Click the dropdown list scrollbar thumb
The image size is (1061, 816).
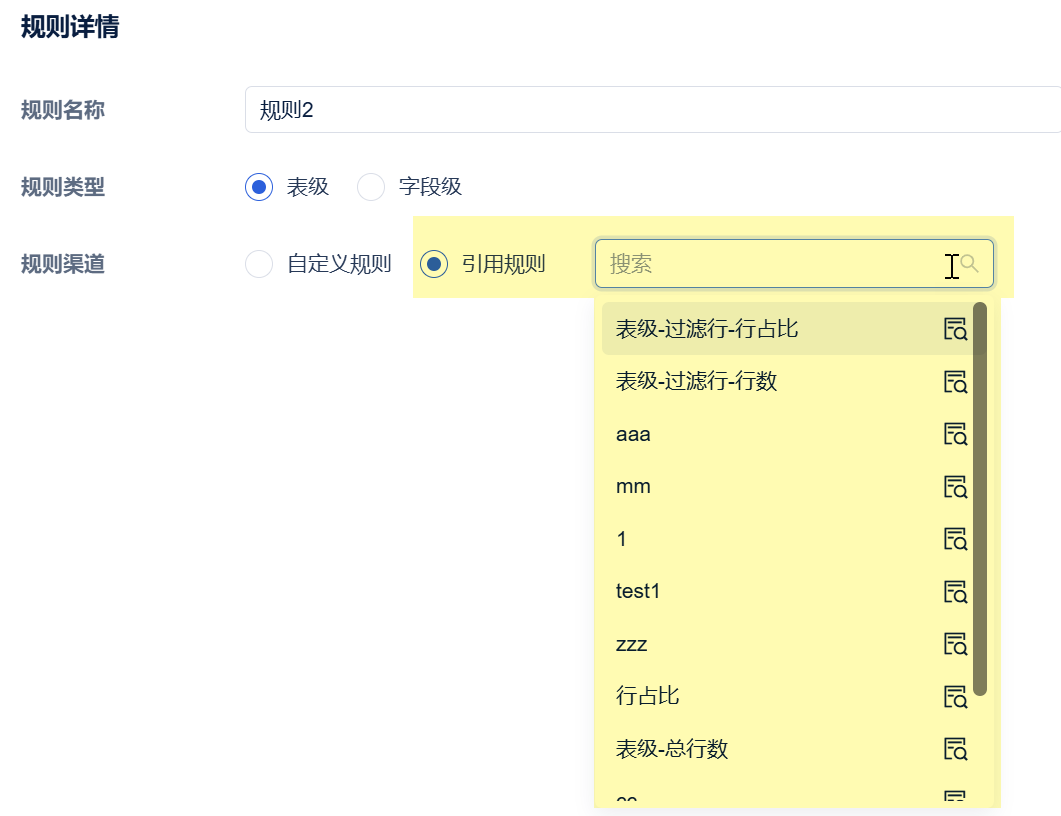click(x=980, y=499)
